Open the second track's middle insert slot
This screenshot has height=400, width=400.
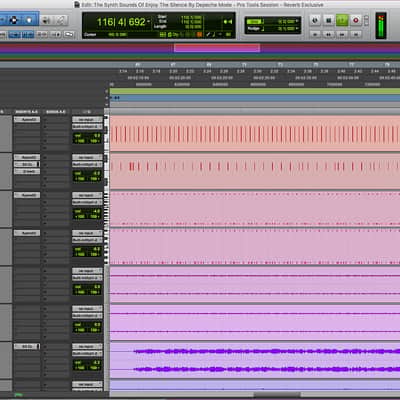tap(27, 164)
